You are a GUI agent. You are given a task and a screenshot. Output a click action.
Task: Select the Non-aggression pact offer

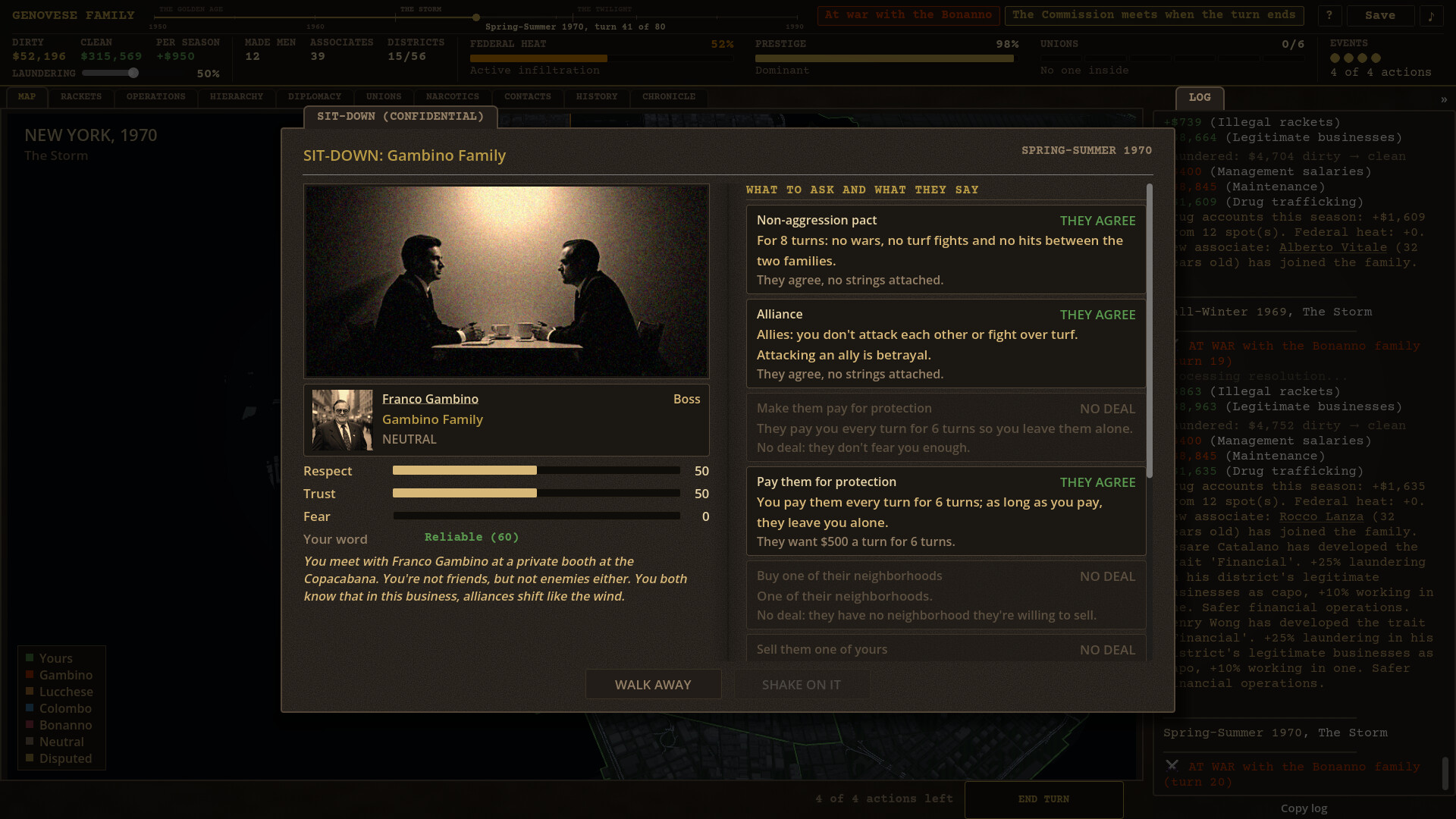click(946, 249)
